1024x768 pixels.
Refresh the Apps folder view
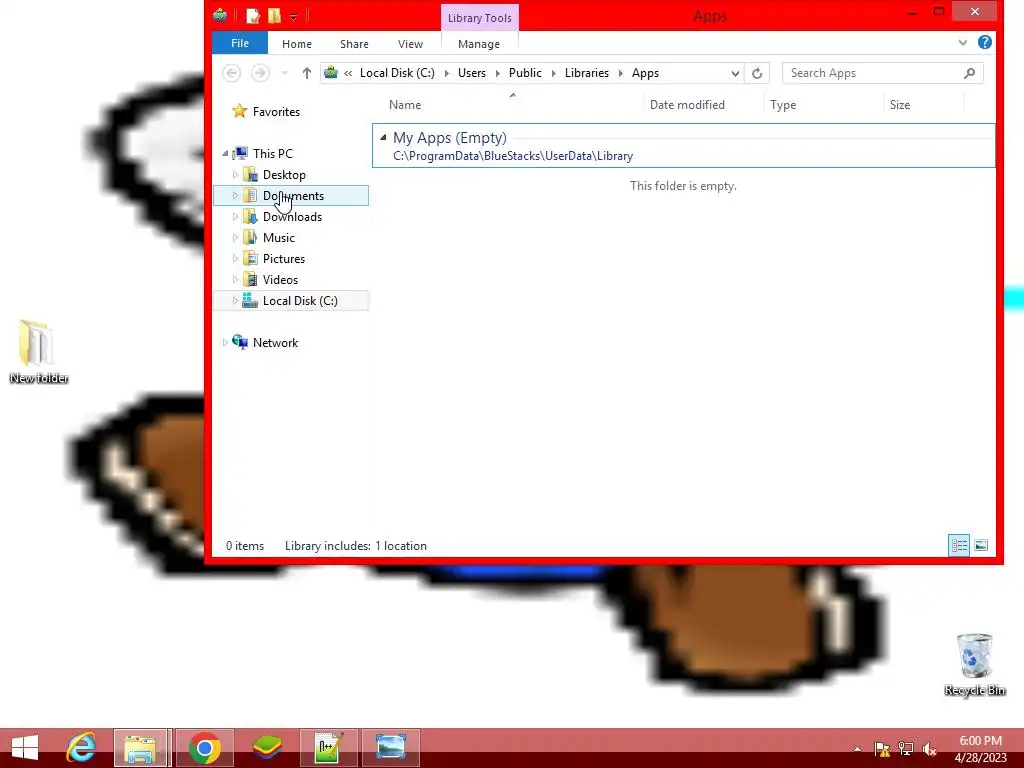pyautogui.click(x=757, y=73)
